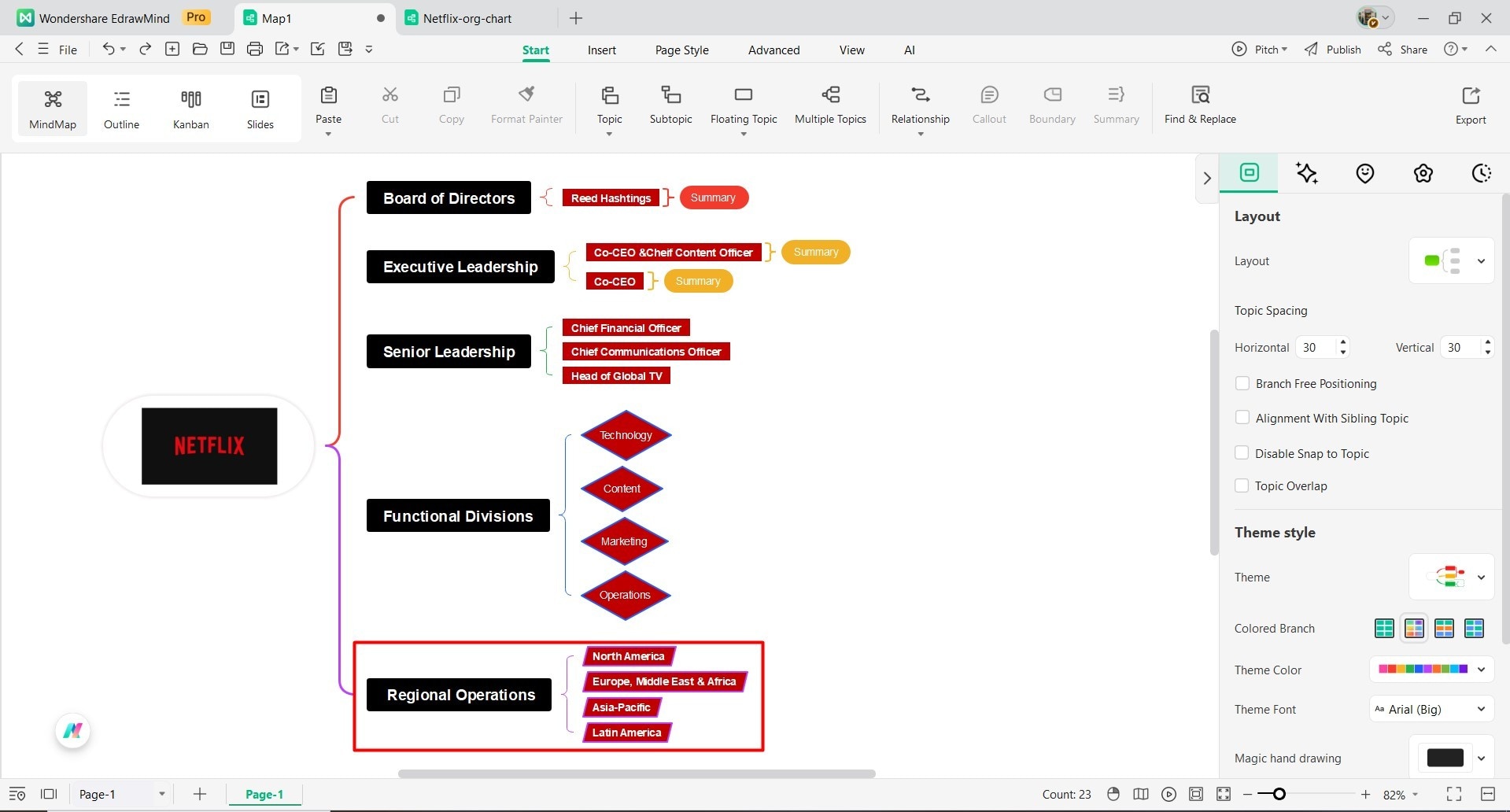Toggle the Topic Overlap checkbox
This screenshot has width=1510, height=812.
click(x=1242, y=485)
